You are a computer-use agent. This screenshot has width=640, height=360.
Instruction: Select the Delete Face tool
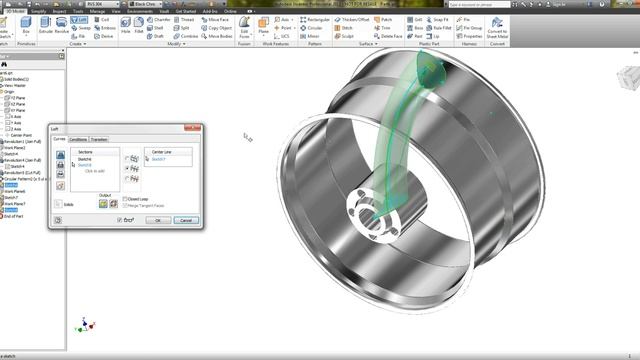(x=388, y=36)
